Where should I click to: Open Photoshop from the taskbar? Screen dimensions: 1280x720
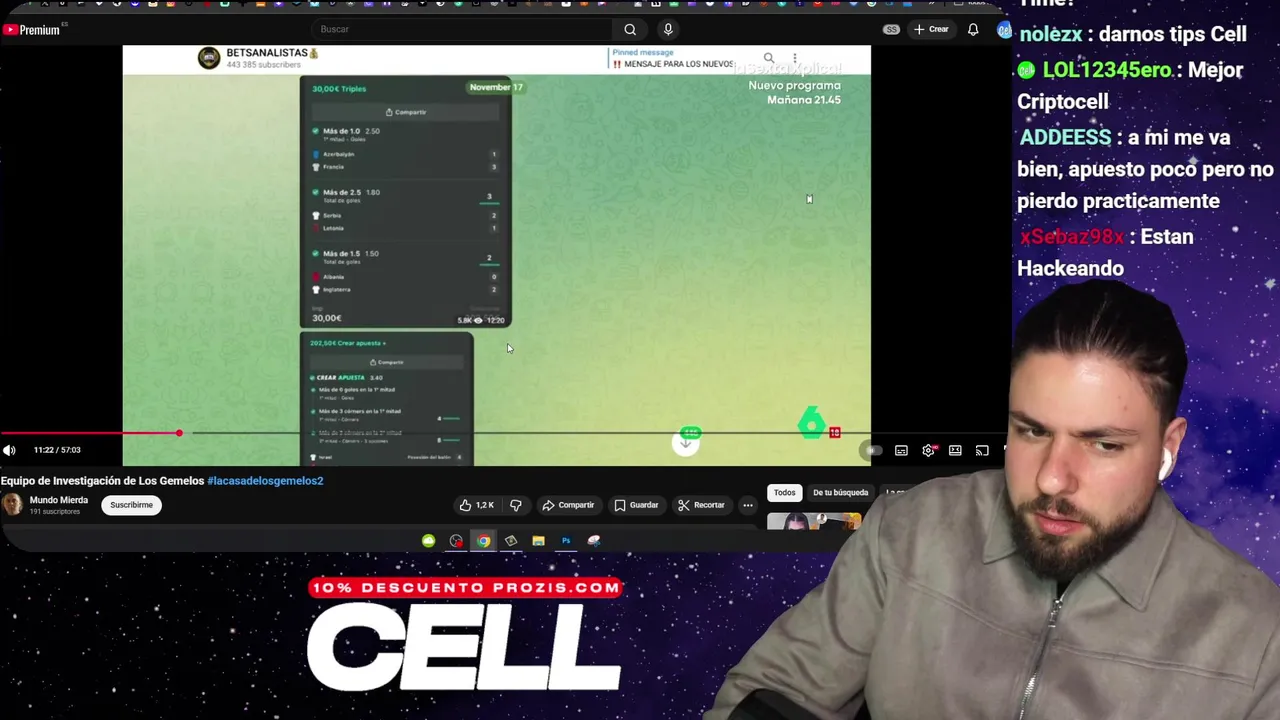[x=566, y=541]
